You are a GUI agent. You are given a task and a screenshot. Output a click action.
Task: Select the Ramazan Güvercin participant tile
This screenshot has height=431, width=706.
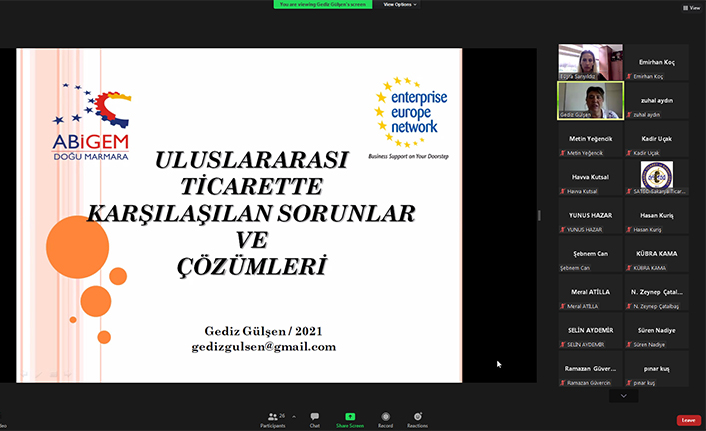[591, 368]
